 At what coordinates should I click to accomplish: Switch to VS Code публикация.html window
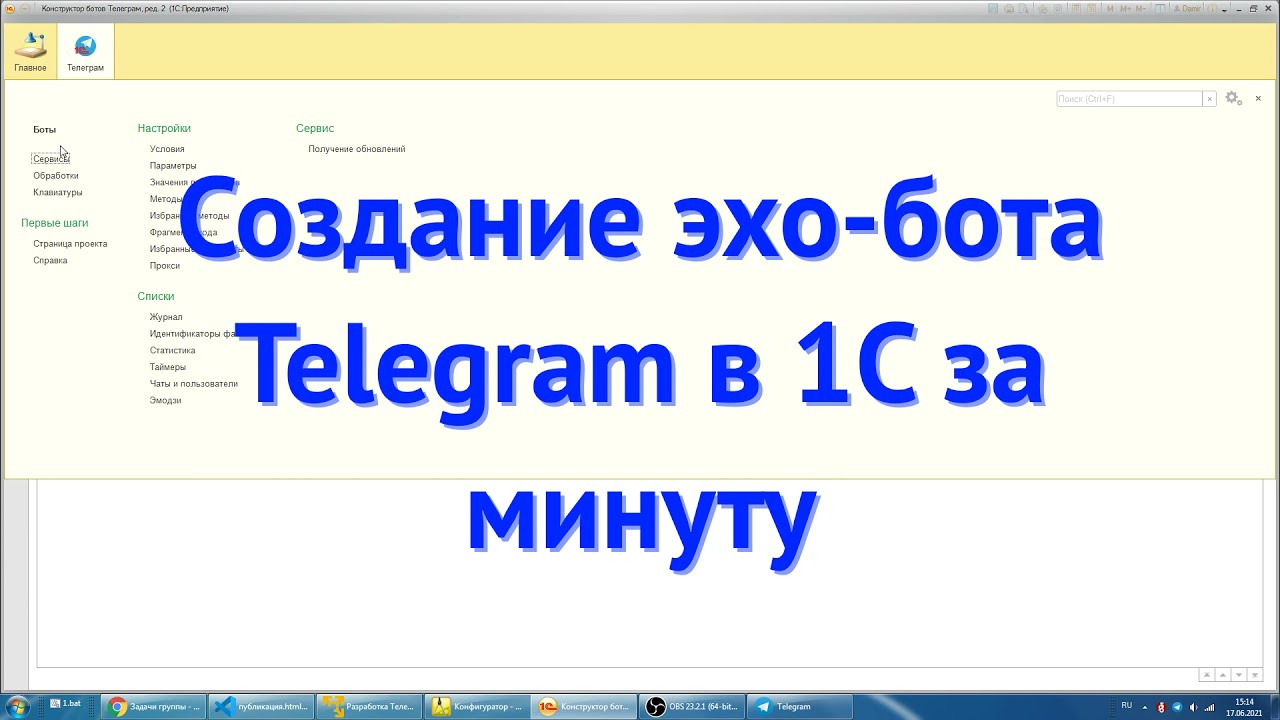click(x=262, y=707)
